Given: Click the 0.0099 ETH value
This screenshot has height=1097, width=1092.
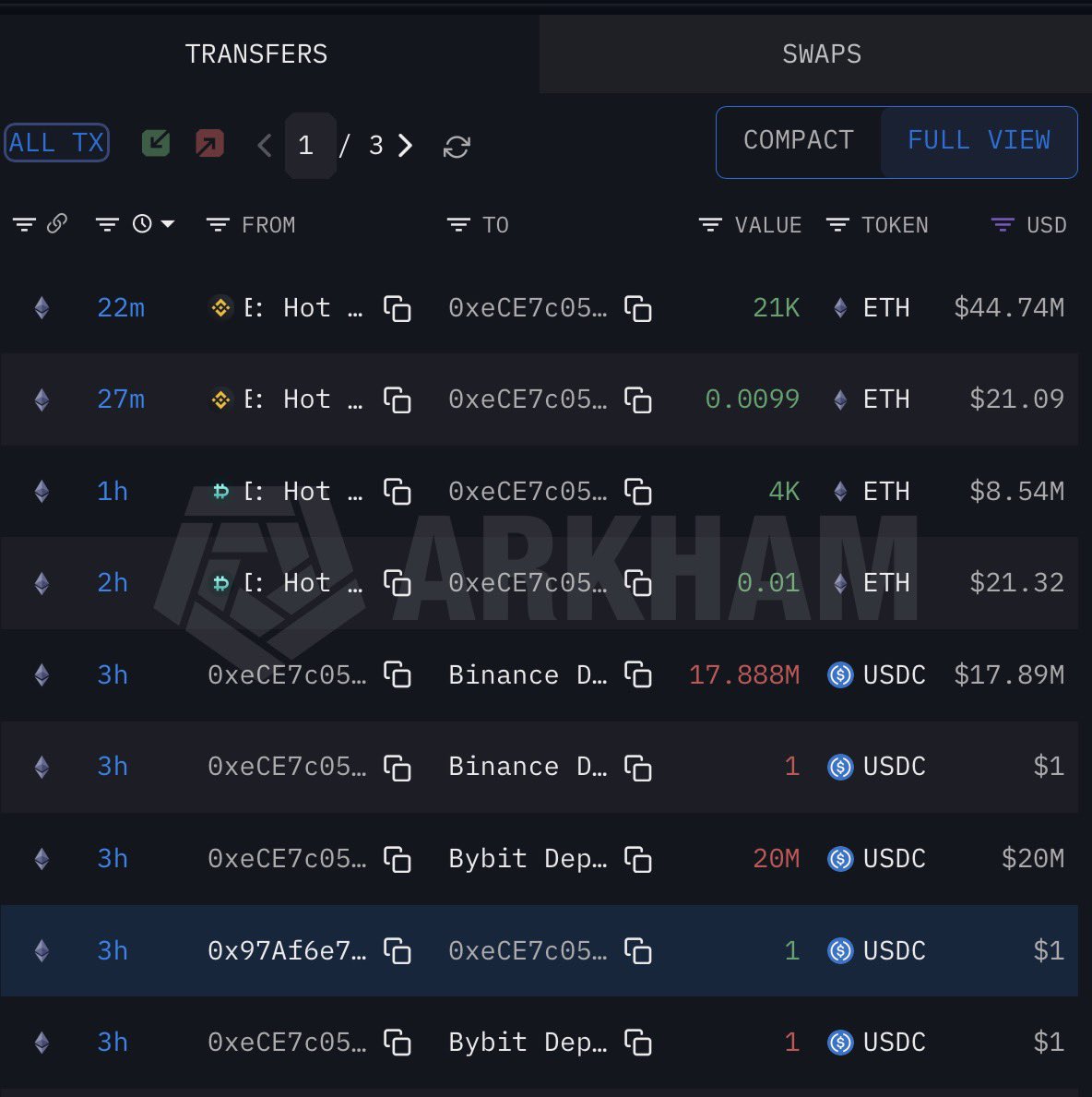Looking at the screenshot, I should (x=752, y=399).
